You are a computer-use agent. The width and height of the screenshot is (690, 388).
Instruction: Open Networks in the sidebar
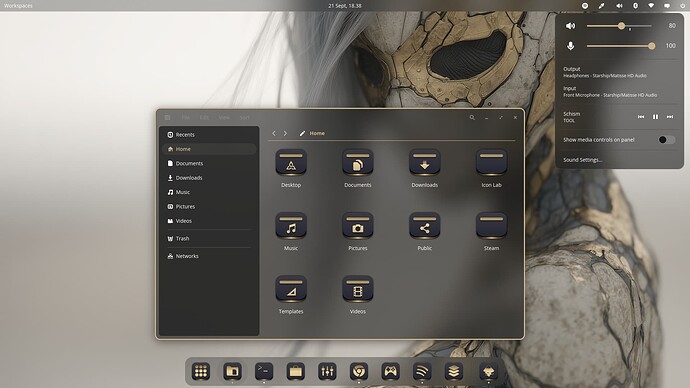(209, 256)
